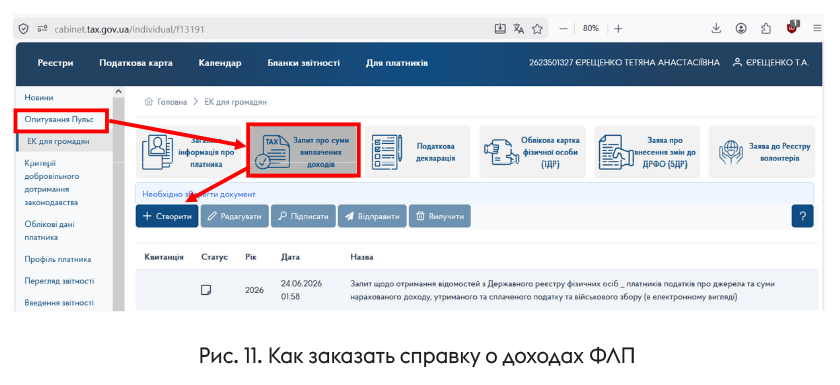This screenshot has width=840, height=385.
Task: Click the Рік column header
Action: [x=251, y=258]
